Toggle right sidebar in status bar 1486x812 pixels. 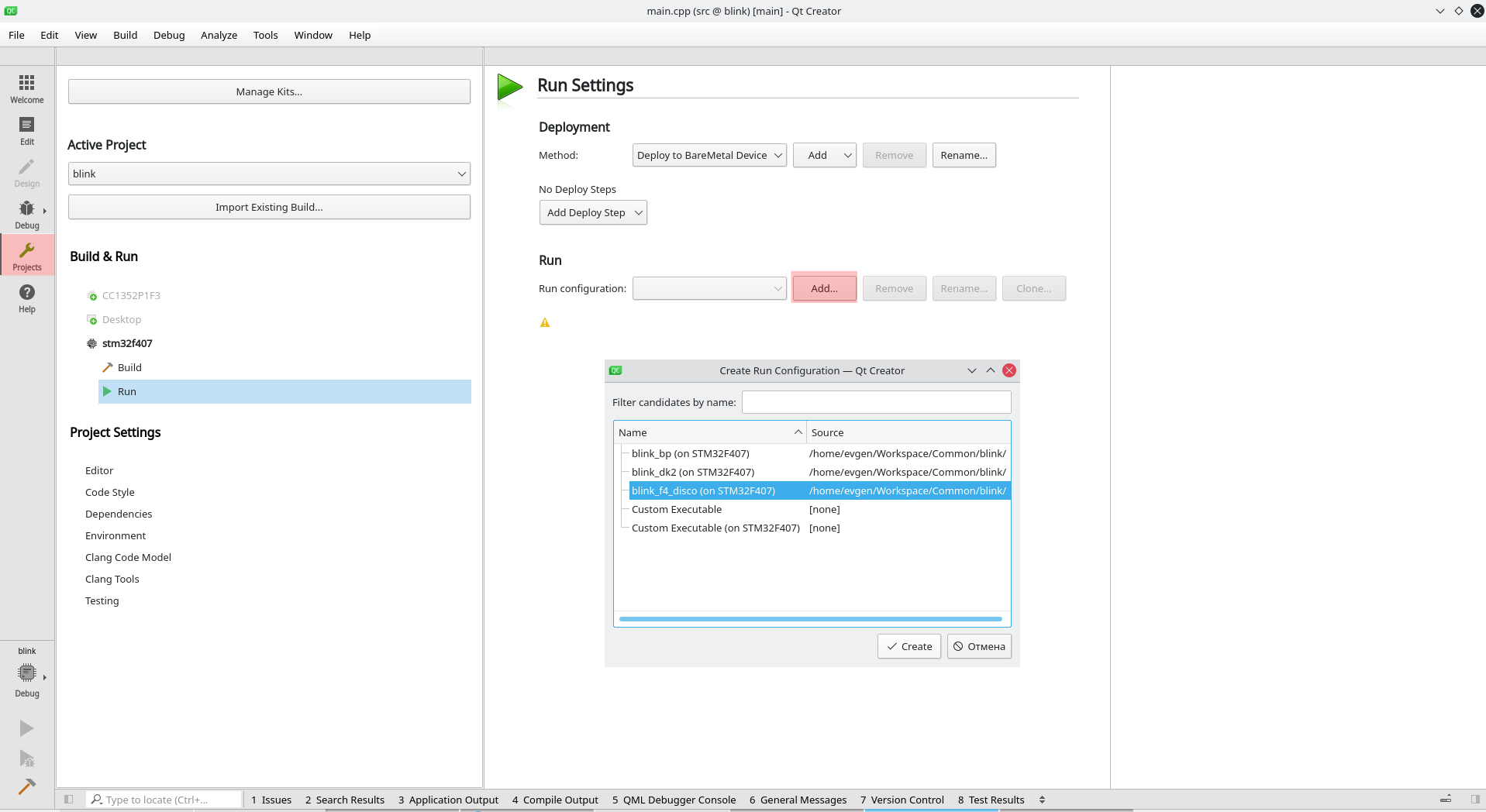coord(1475,800)
